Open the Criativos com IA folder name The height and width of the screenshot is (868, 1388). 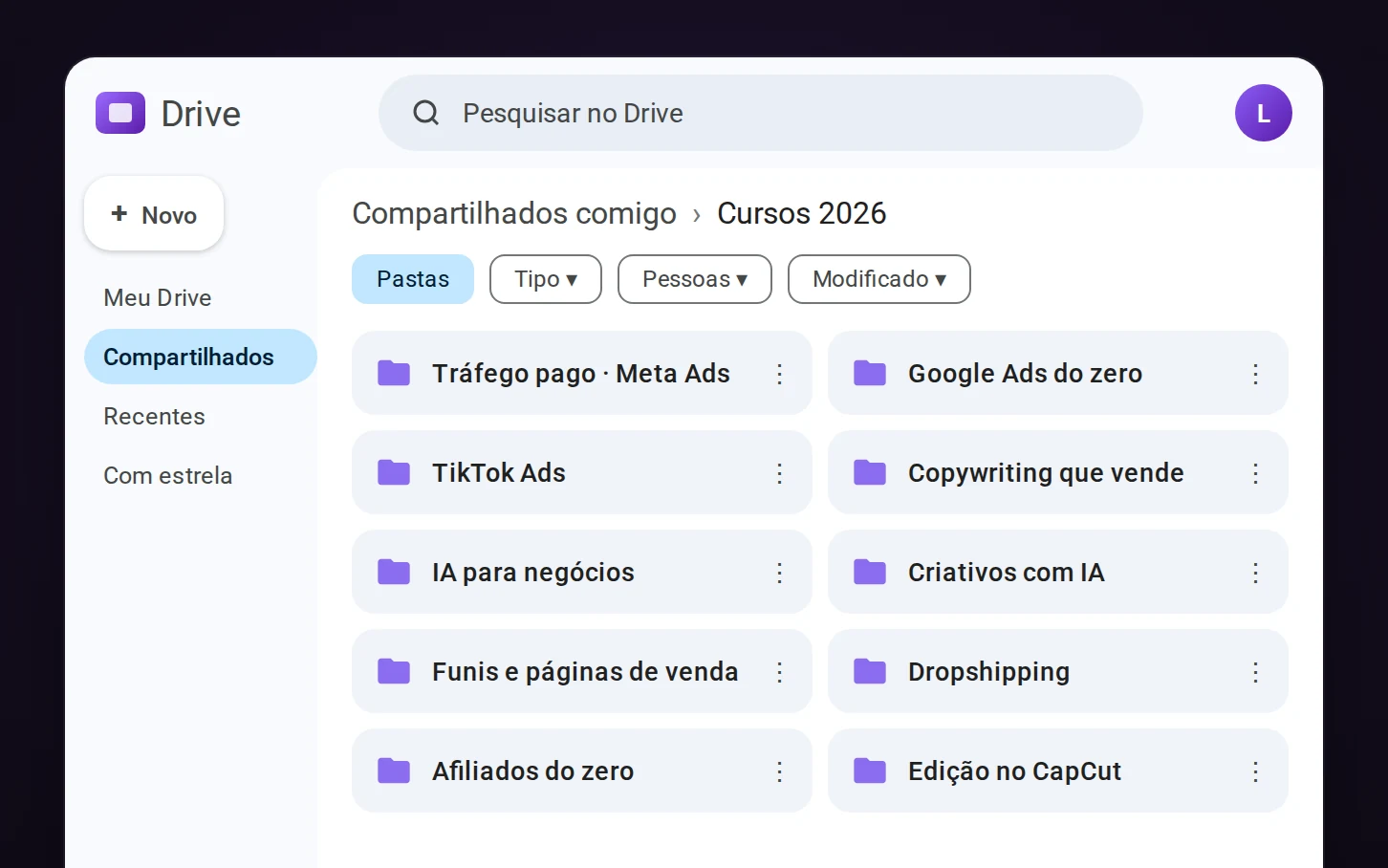pyautogui.click(x=1007, y=573)
